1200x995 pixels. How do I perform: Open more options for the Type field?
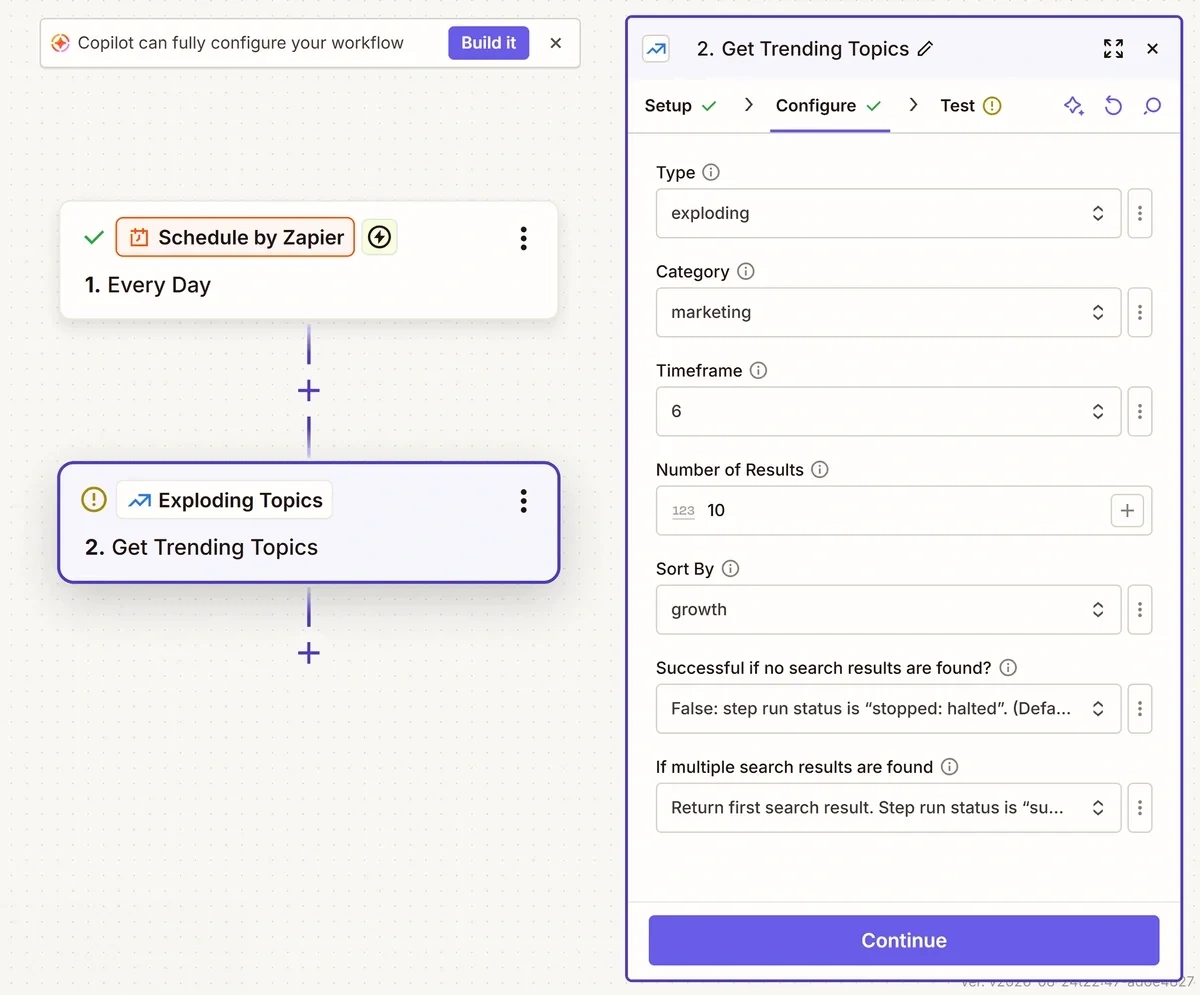coord(1140,213)
